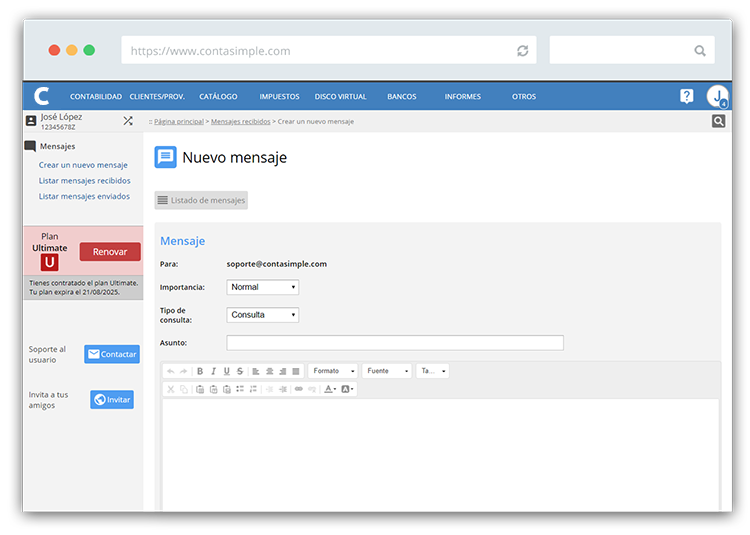
Task: Open the Formato dropdown
Action: 333,371
